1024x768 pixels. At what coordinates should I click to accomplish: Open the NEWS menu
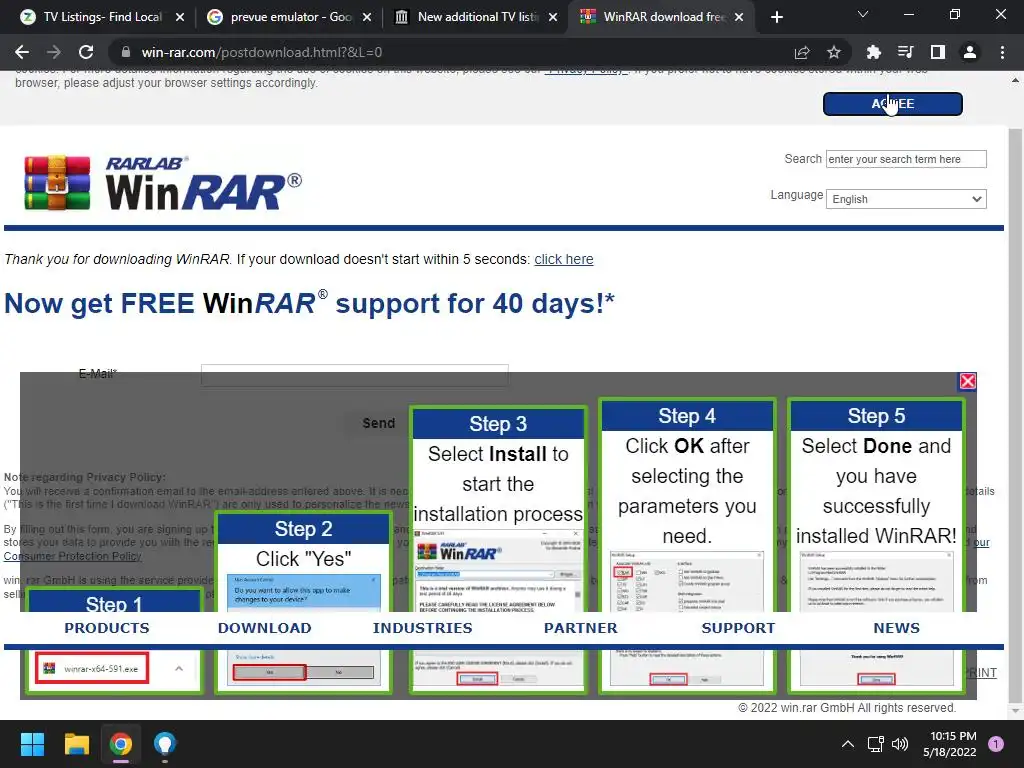(897, 628)
